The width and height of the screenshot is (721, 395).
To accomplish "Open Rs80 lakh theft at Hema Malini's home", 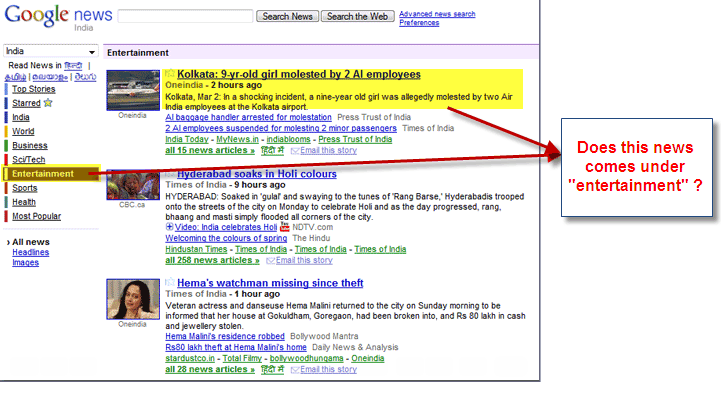I will pos(236,348).
